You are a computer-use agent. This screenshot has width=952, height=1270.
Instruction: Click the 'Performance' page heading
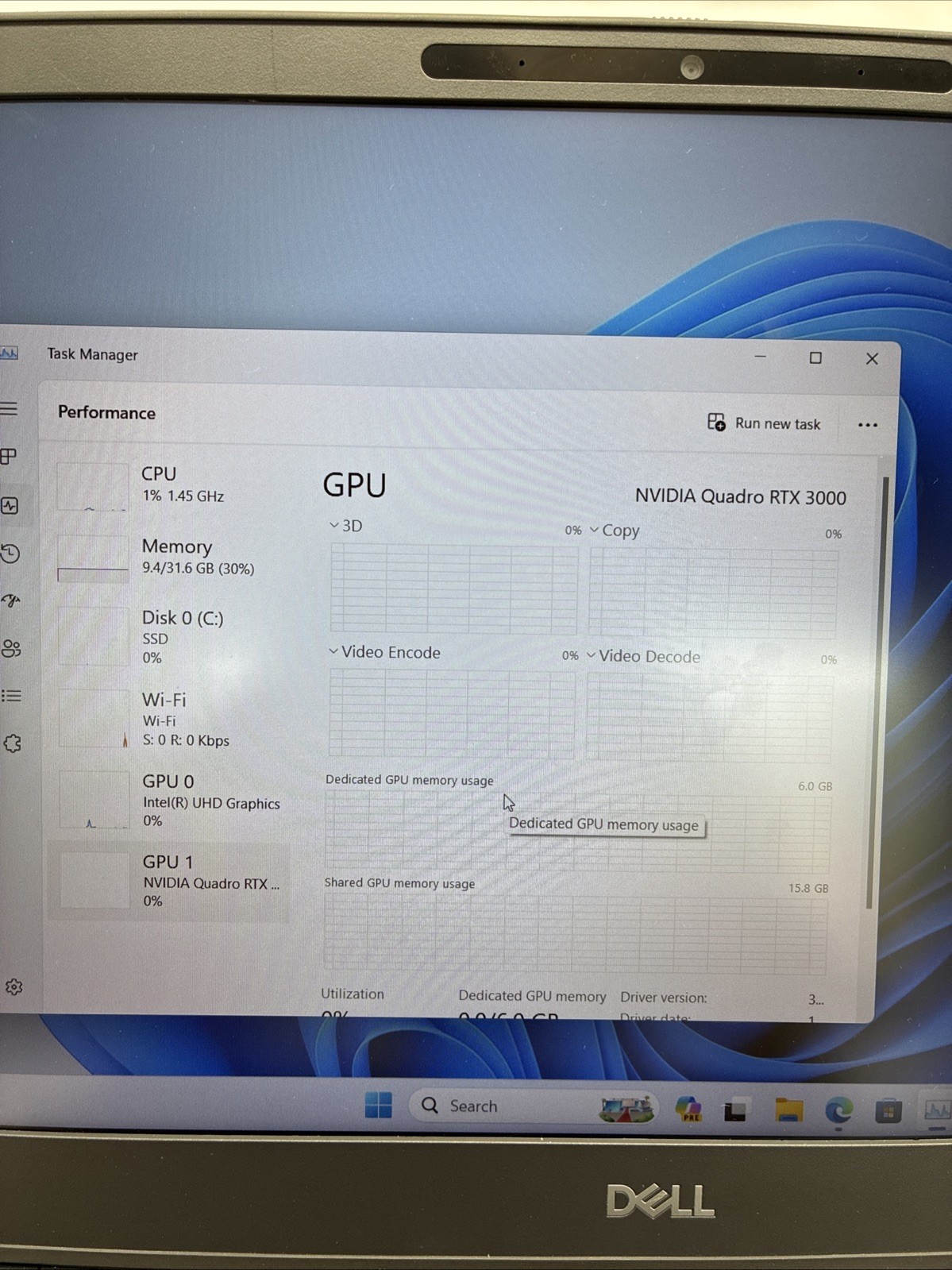pos(106,413)
